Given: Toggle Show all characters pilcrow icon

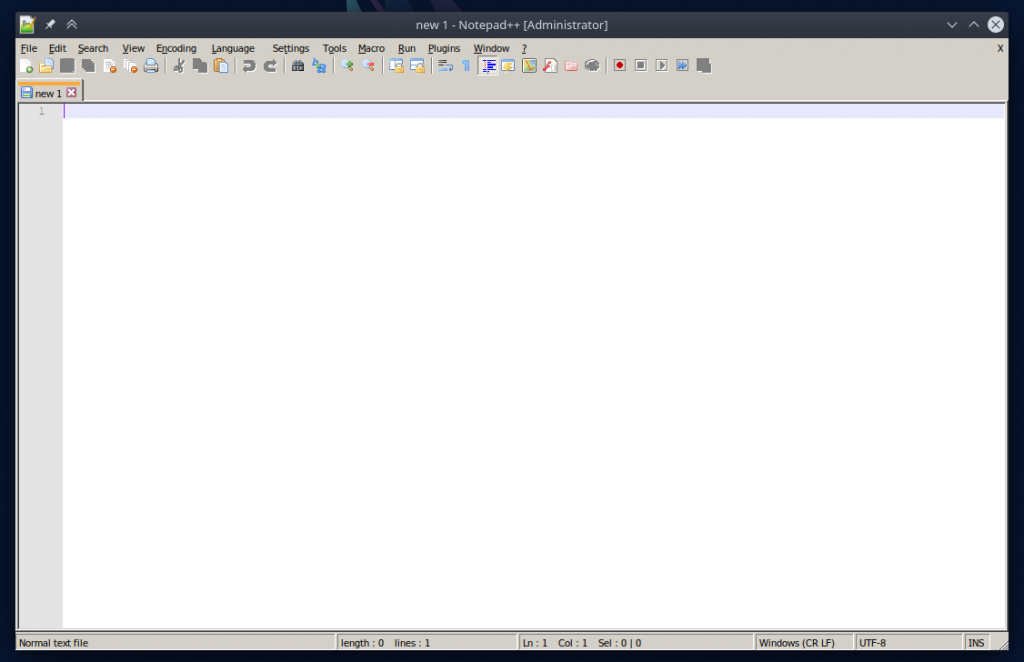Looking at the screenshot, I should click(466, 66).
